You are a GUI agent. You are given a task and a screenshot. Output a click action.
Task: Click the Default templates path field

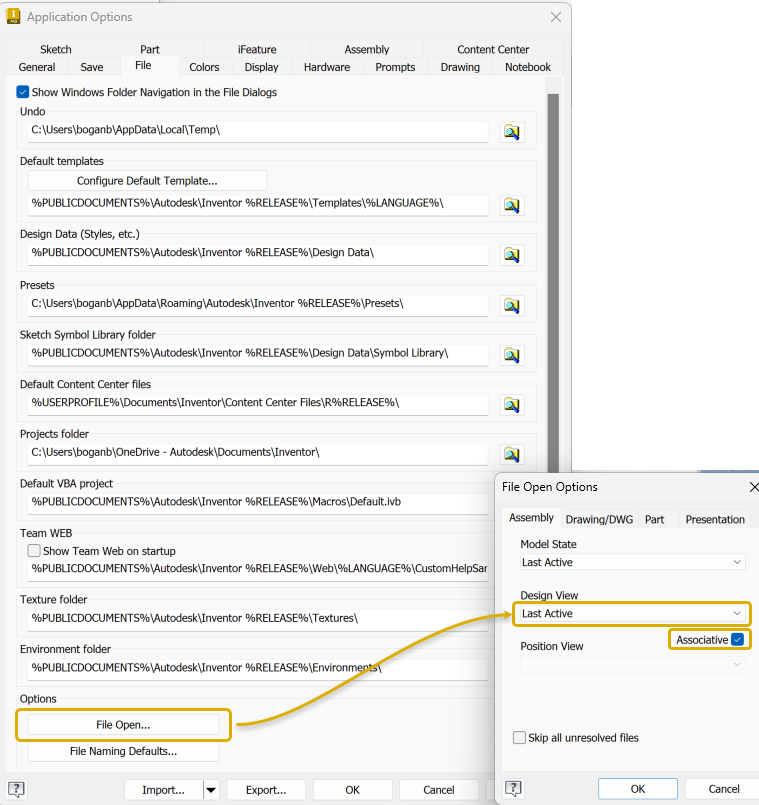pyautogui.click(x=258, y=204)
